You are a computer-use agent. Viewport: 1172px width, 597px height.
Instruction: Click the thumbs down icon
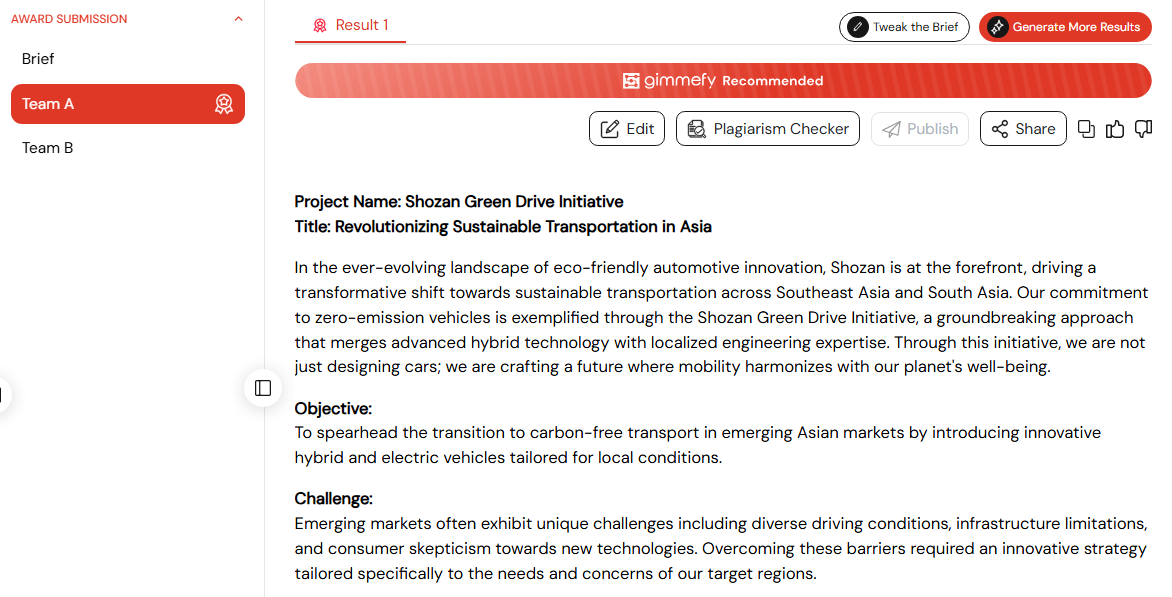click(x=1144, y=129)
